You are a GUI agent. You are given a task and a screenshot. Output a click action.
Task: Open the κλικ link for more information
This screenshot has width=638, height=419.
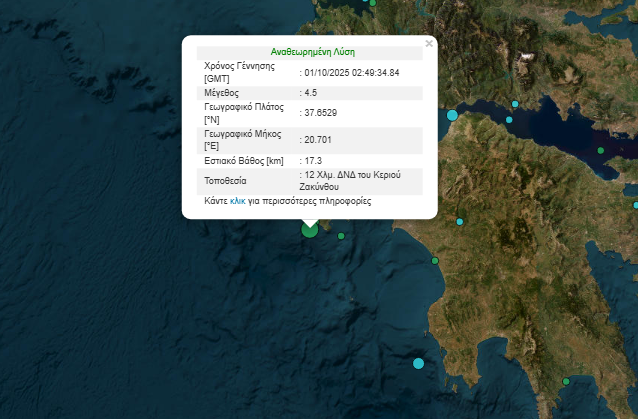pos(238,201)
